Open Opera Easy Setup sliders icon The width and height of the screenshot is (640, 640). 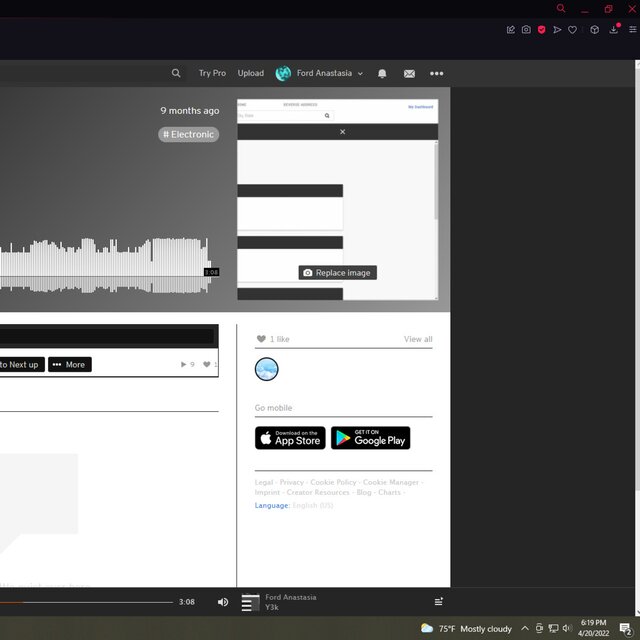point(630,30)
